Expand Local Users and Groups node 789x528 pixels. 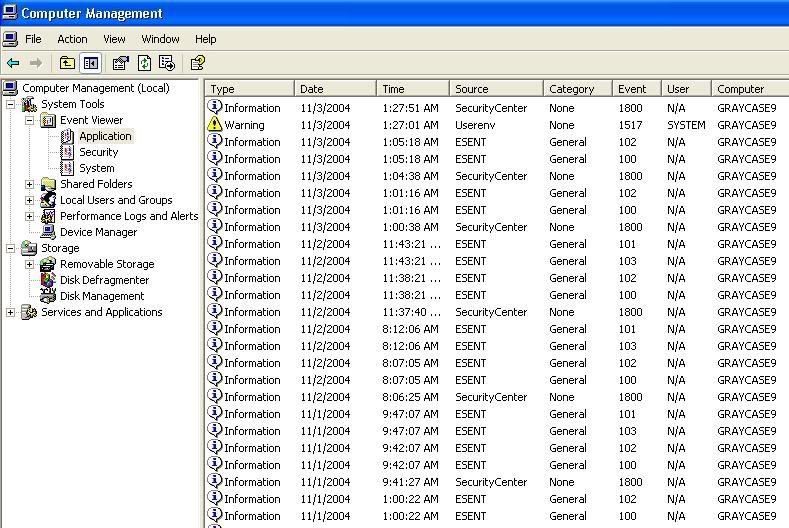[29, 200]
